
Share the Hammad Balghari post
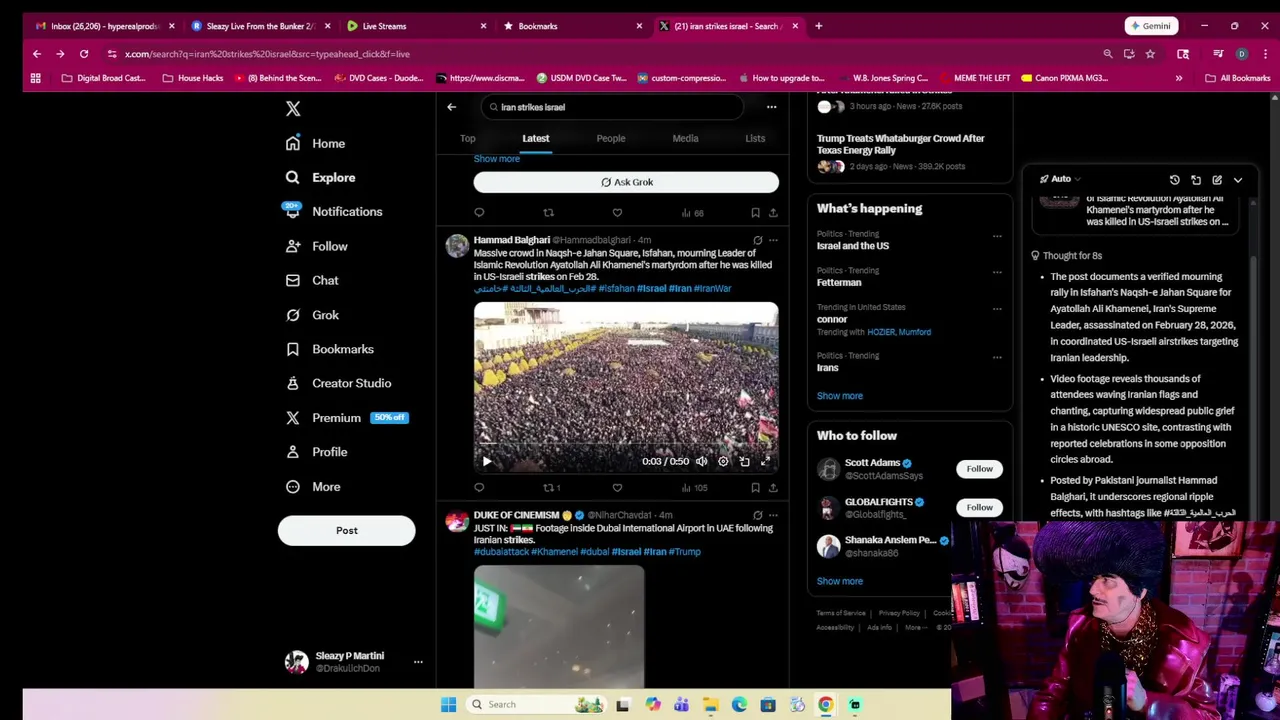pyautogui.click(x=773, y=488)
